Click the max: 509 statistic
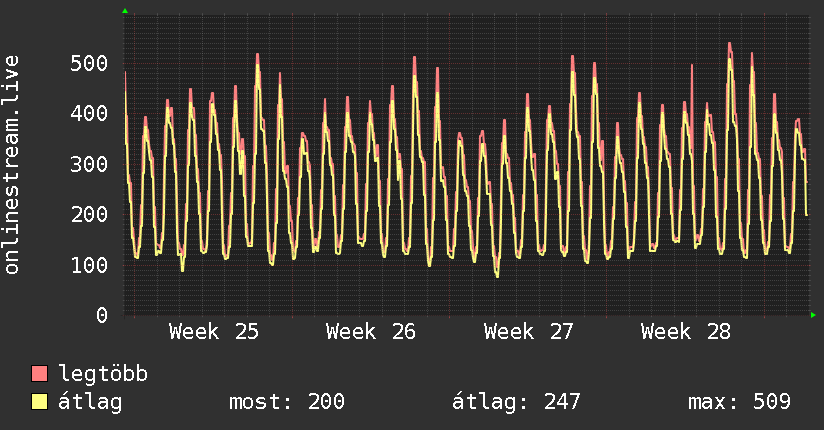Image resolution: width=824 pixels, height=430 pixels. pos(739,402)
